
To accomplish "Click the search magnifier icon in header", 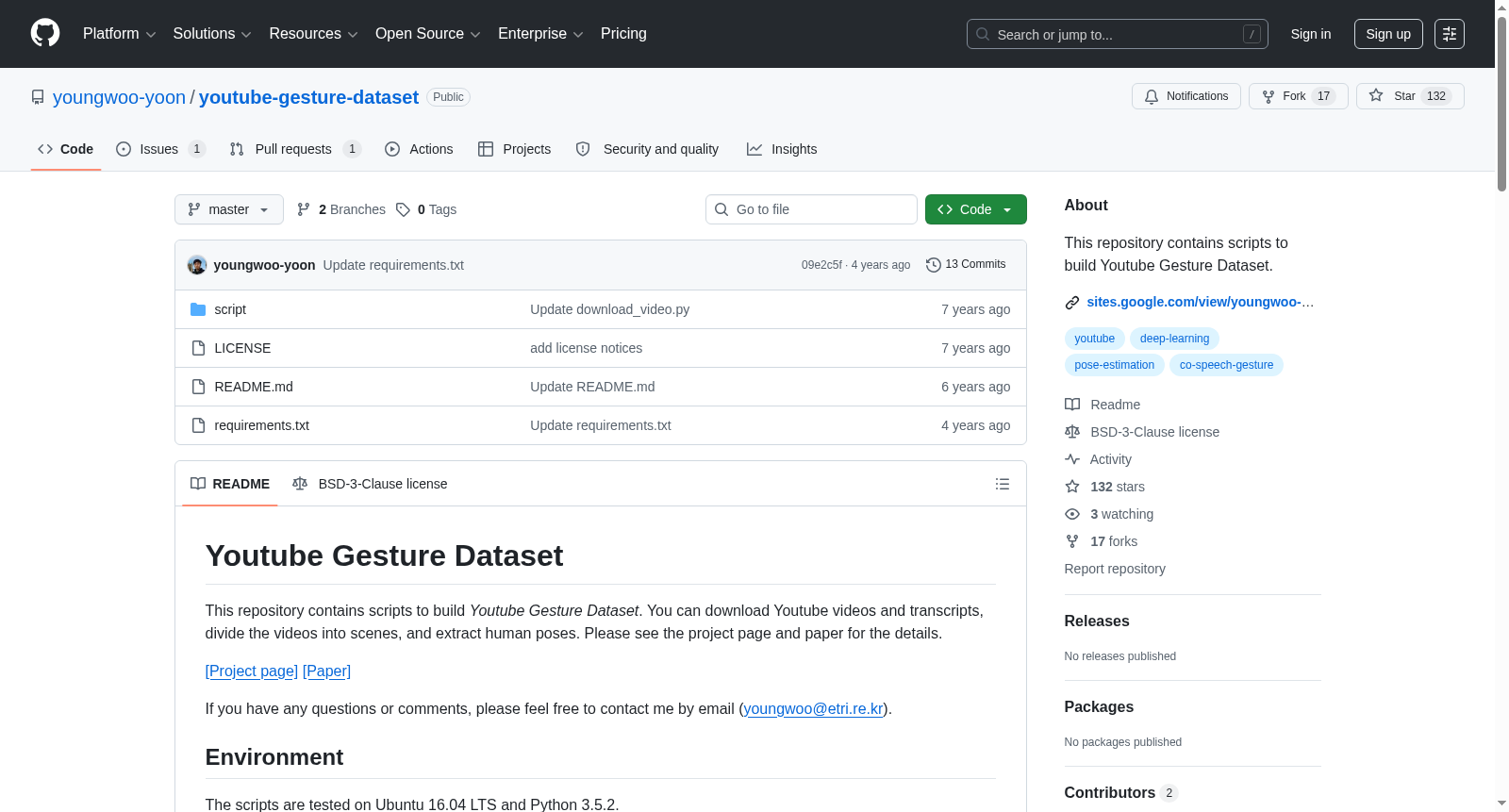I will (x=983, y=34).
